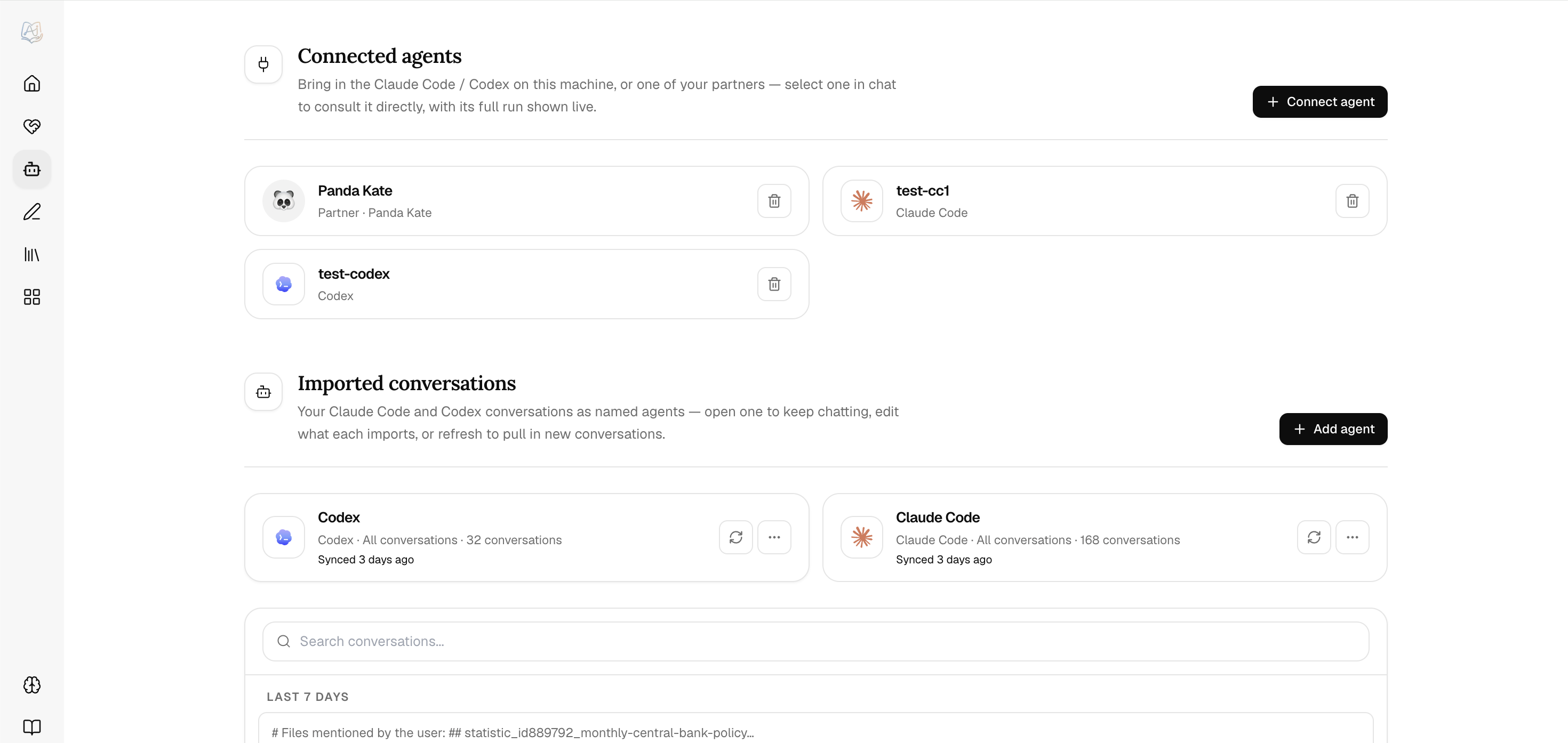The image size is (1568, 743).
Task: Delete the Panda Kate connected agent
Action: pyautogui.click(x=774, y=201)
